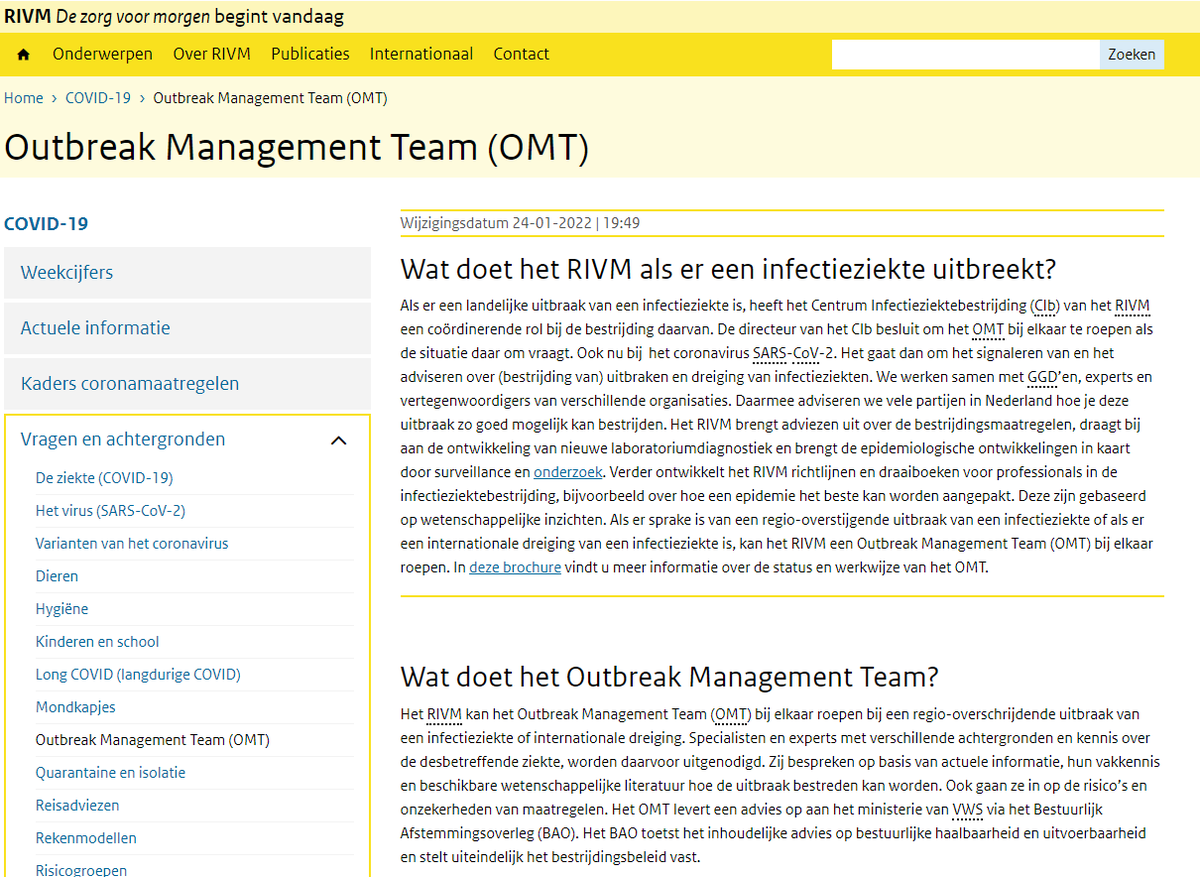This screenshot has width=1200, height=877.
Task: Open the Over RIVM menu
Action: 212,54
